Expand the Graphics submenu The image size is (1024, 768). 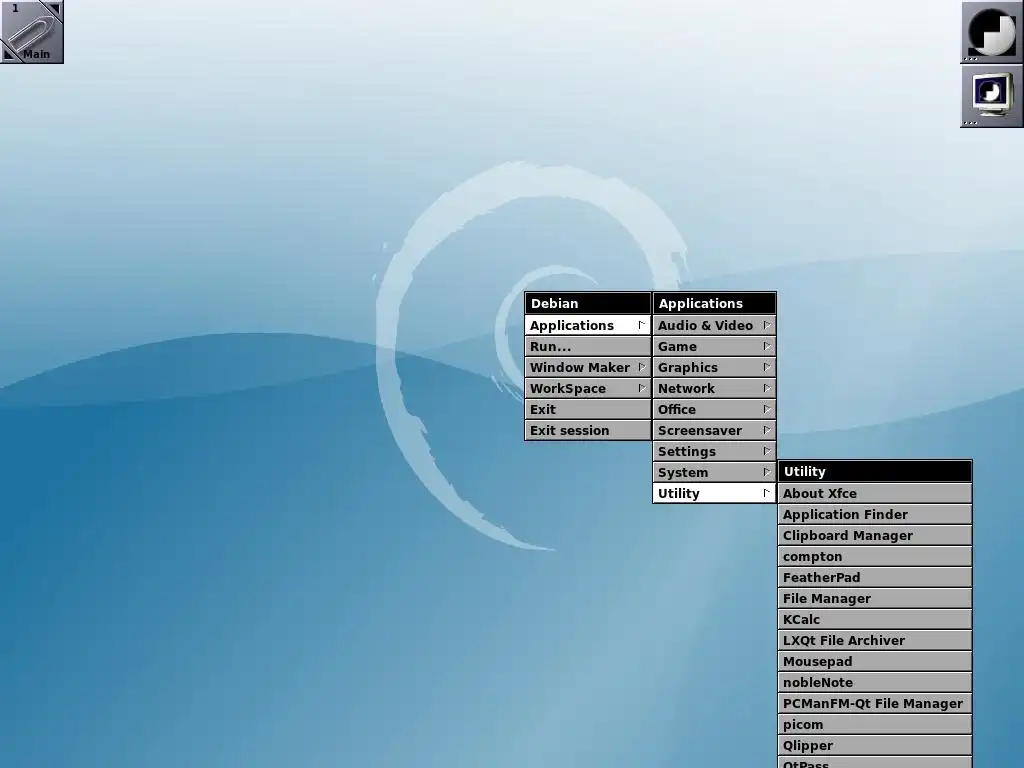[x=714, y=367]
